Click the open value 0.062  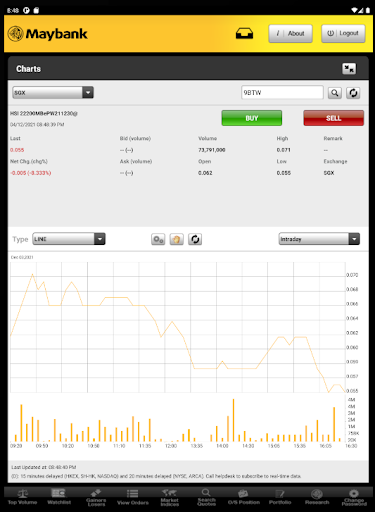(x=205, y=173)
